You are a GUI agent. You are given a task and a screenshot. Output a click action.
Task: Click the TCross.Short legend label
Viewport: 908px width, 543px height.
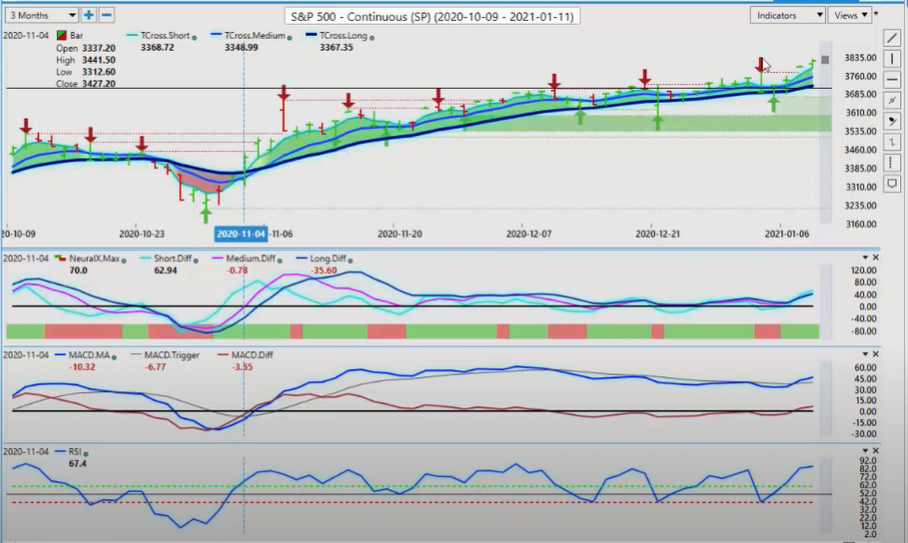pyautogui.click(x=165, y=35)
